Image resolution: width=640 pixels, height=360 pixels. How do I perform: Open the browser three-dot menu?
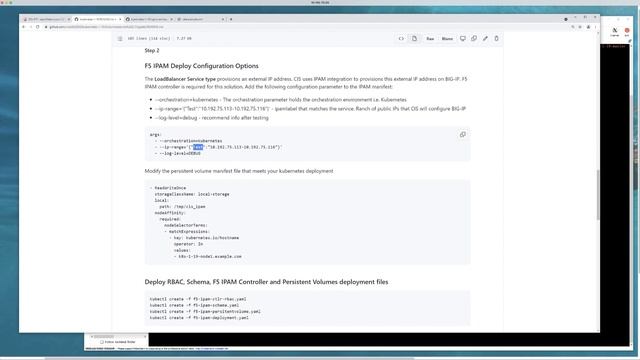(x=596, y=27)
